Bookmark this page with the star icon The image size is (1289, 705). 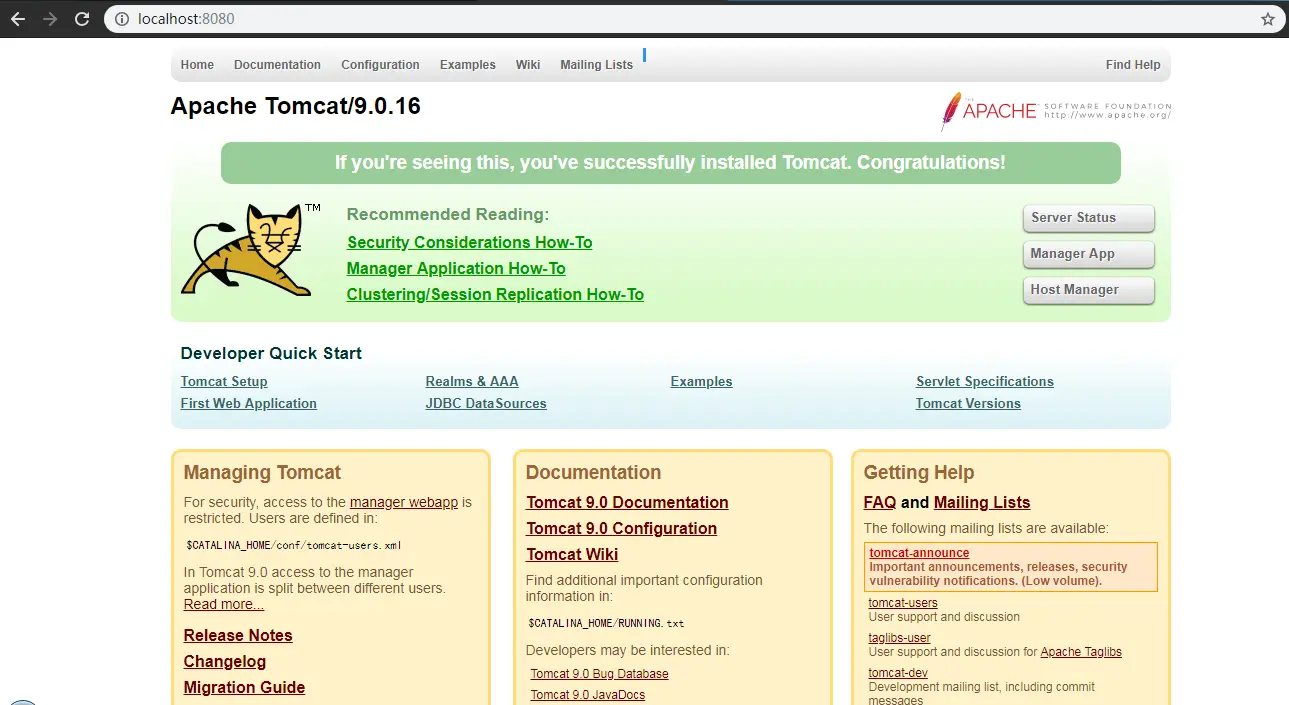(1268, 19)
